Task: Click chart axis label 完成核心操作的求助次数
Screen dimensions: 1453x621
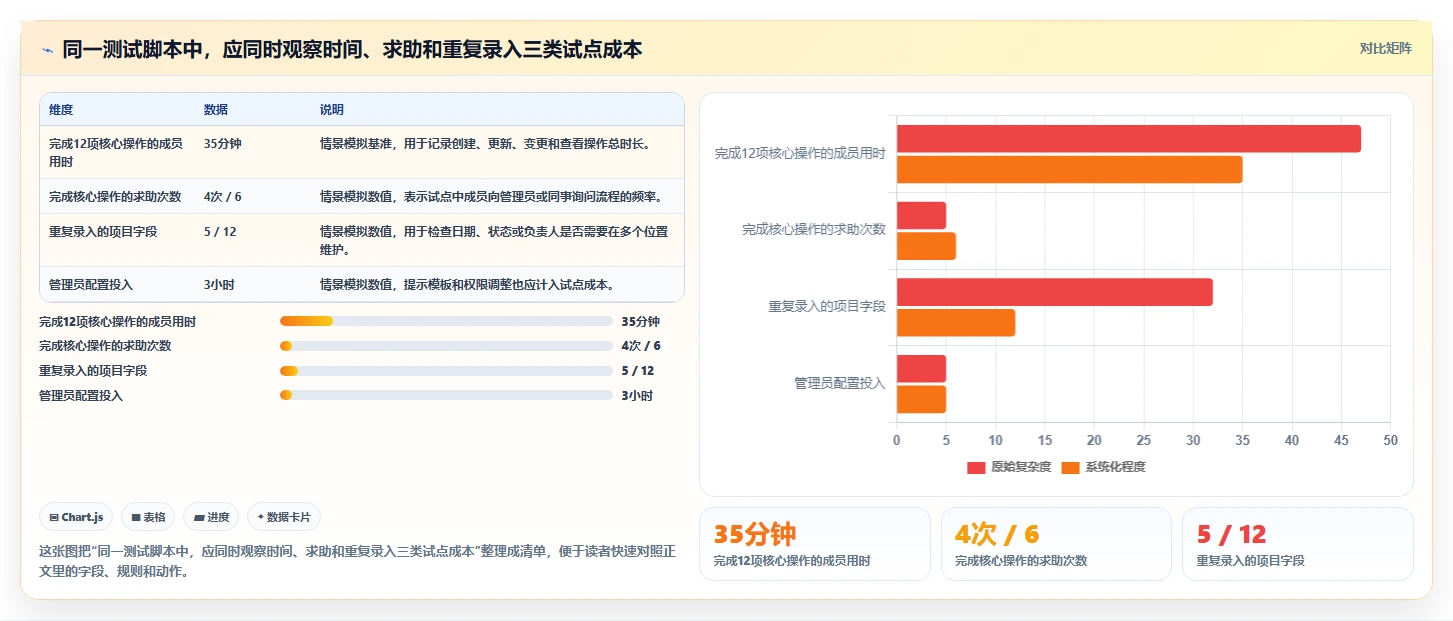Action: pos(814,229)
